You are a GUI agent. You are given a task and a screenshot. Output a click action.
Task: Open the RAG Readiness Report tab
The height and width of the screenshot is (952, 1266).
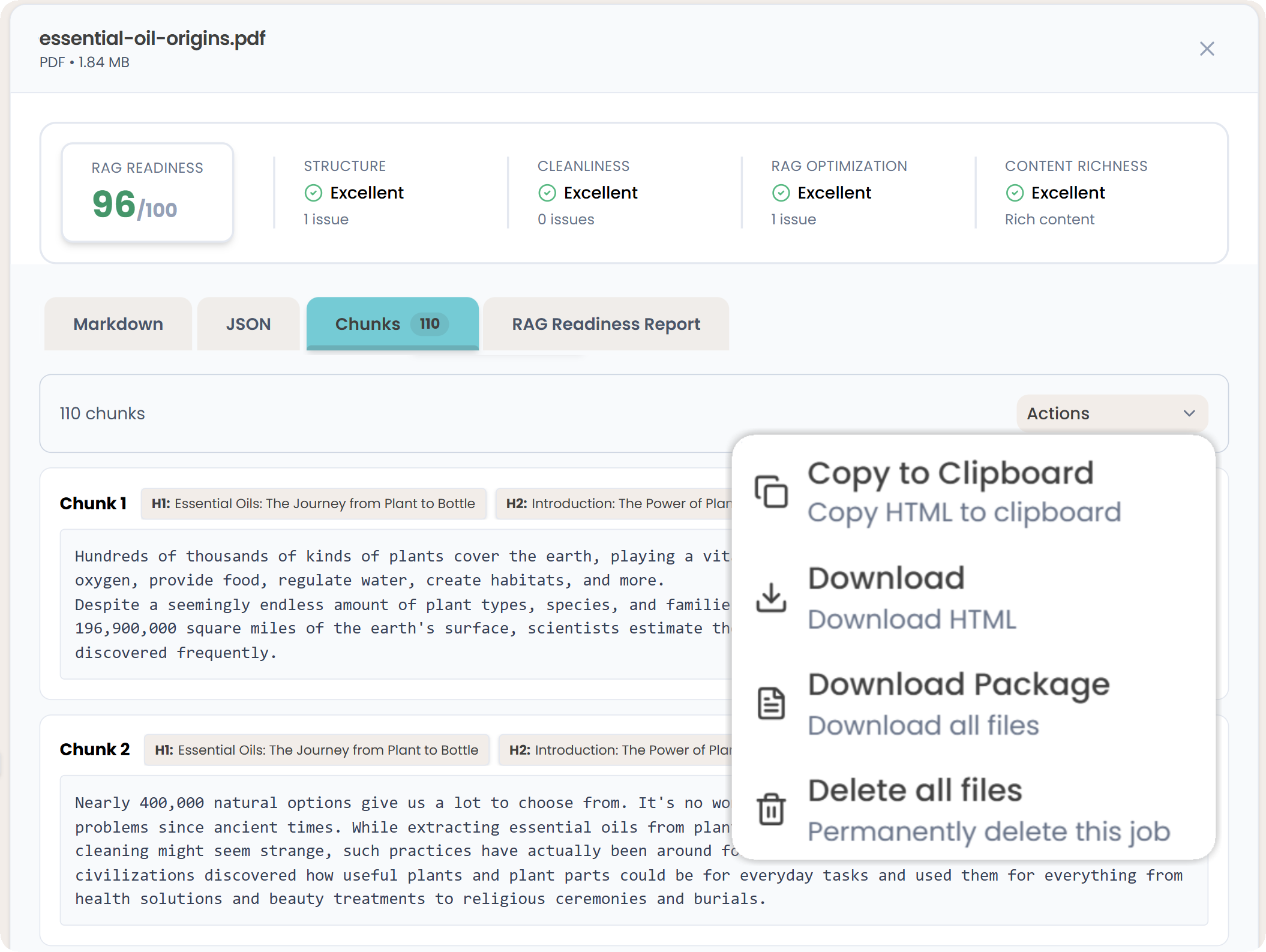[x=606, y=324]
